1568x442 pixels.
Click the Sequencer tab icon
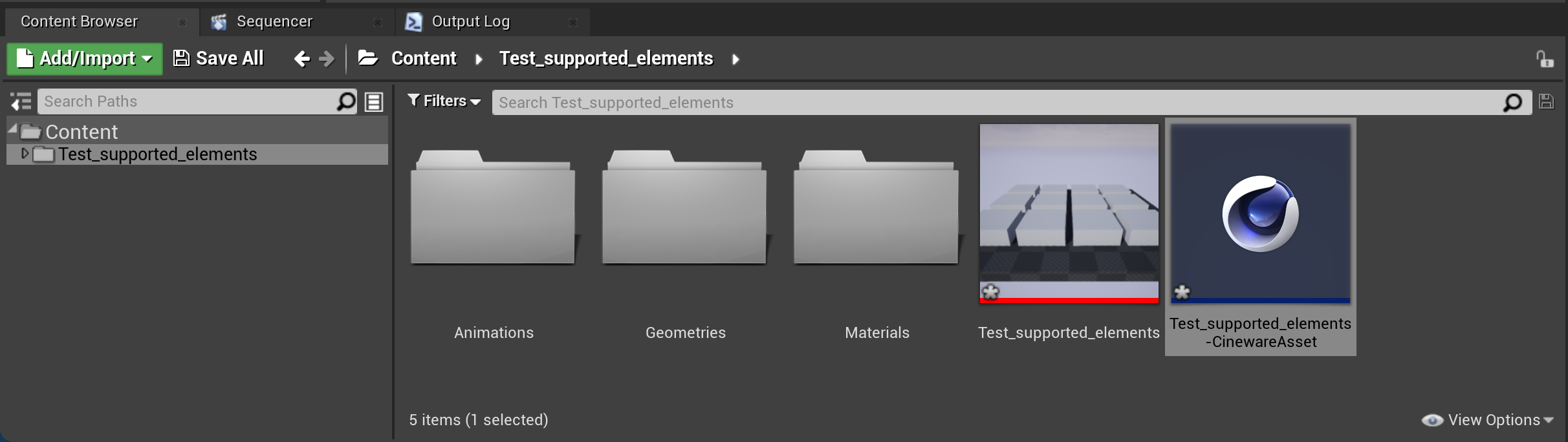pos(219,22)
